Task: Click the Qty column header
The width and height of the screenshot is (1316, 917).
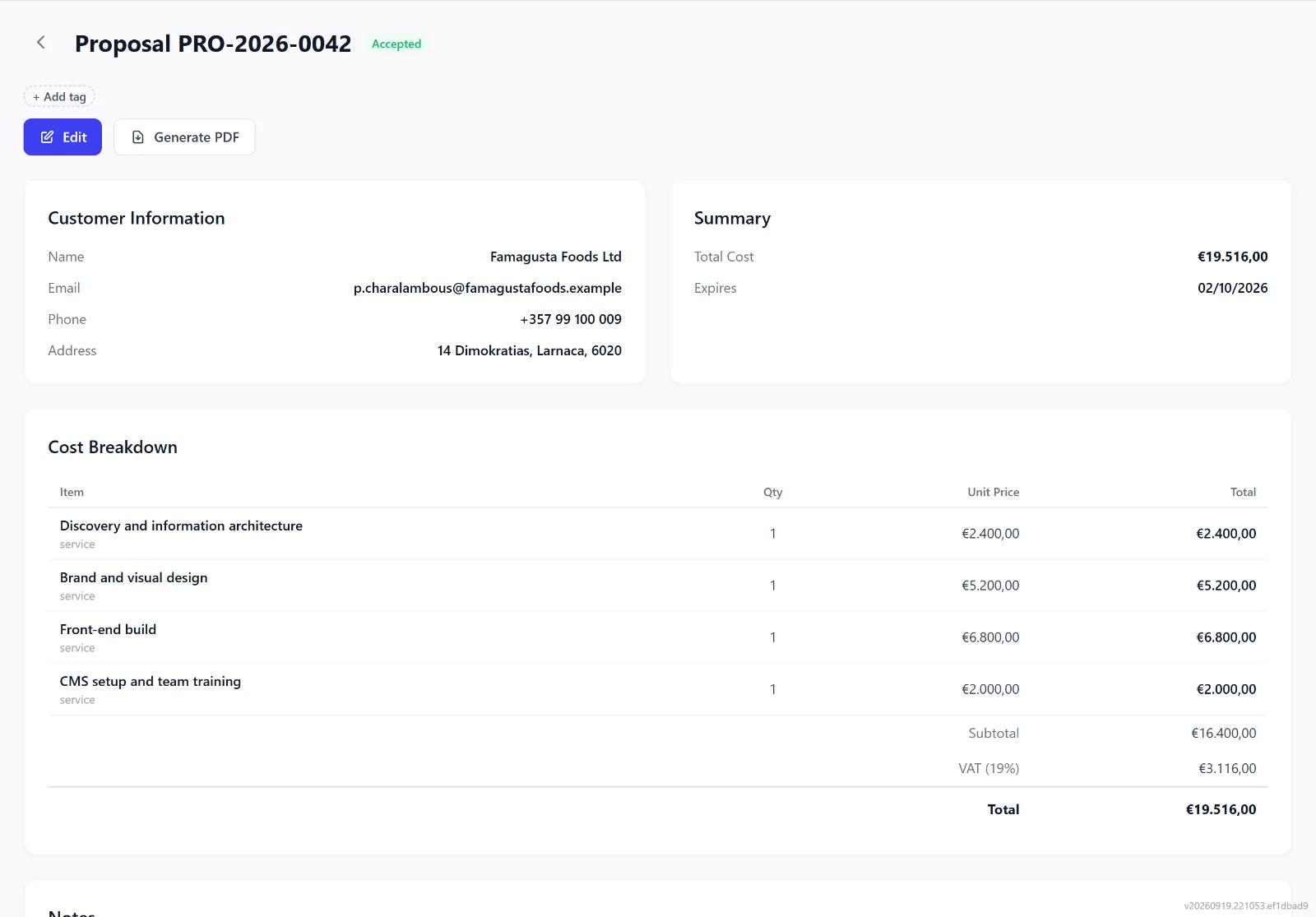Action: [x=772, y=492]
